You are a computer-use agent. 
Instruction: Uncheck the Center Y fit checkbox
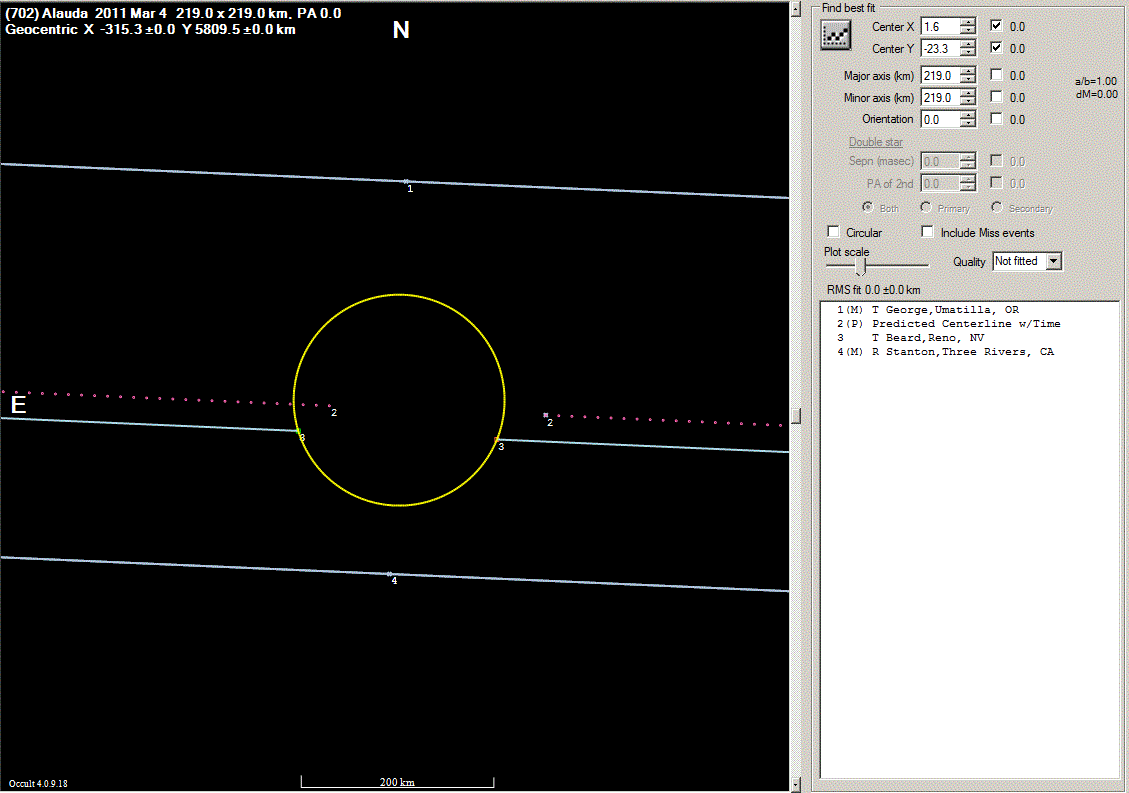(x=996, y=48)
